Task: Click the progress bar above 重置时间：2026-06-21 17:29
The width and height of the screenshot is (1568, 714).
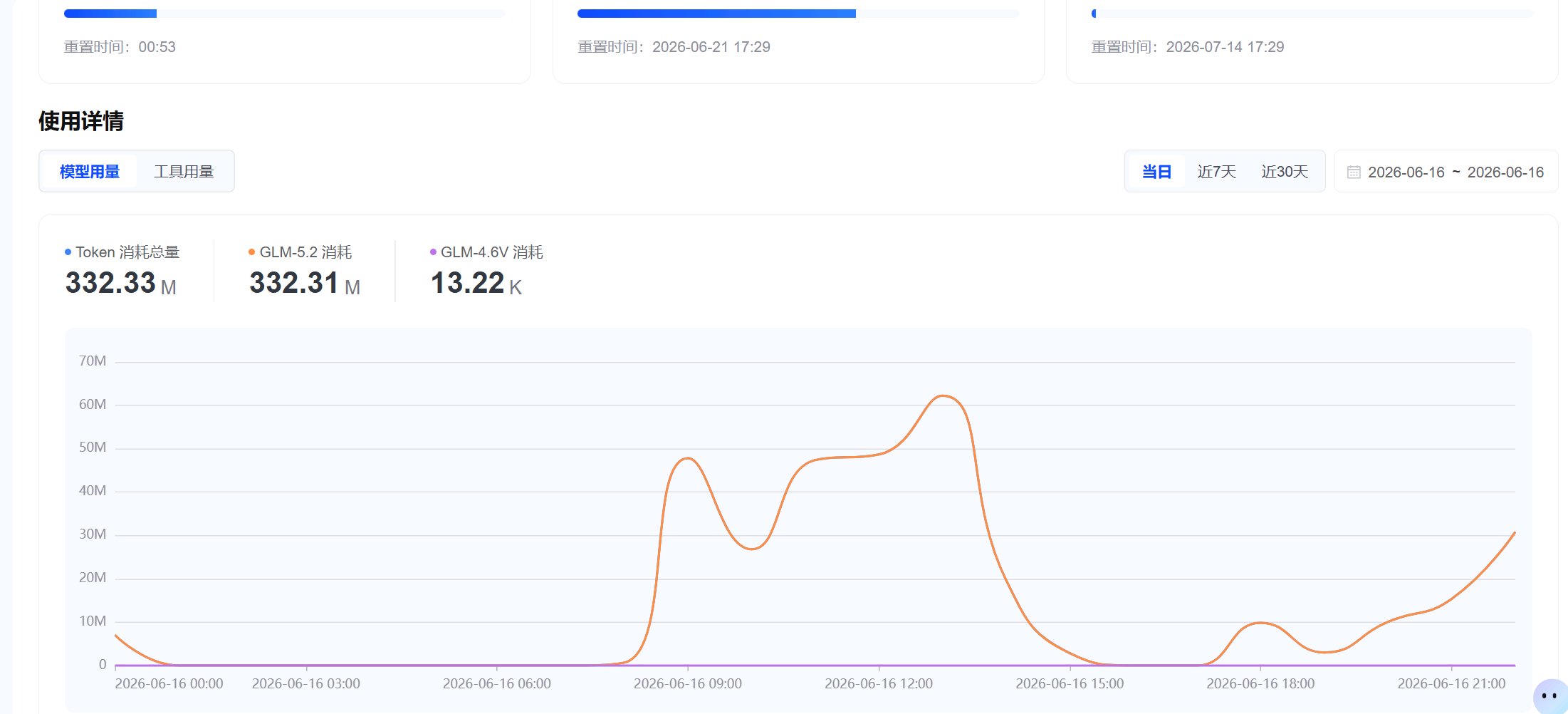Action: click(x=798, y=14)
